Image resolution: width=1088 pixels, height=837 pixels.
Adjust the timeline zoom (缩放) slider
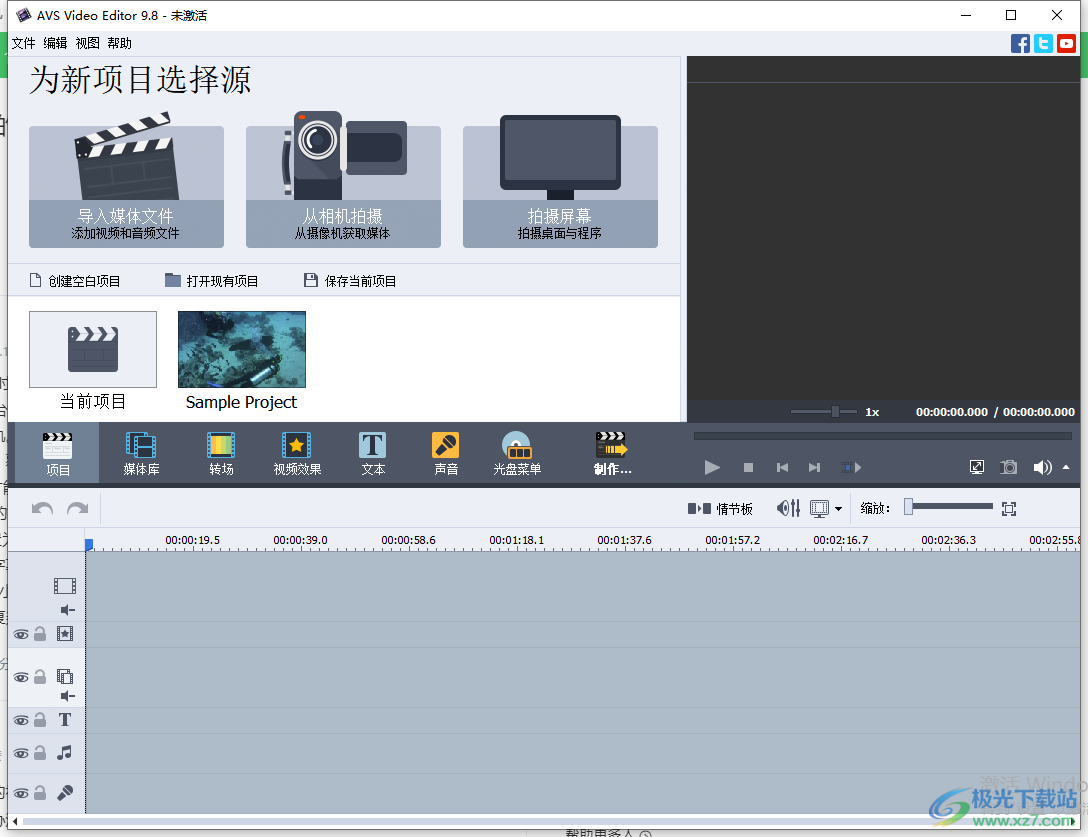pos(949,507)
